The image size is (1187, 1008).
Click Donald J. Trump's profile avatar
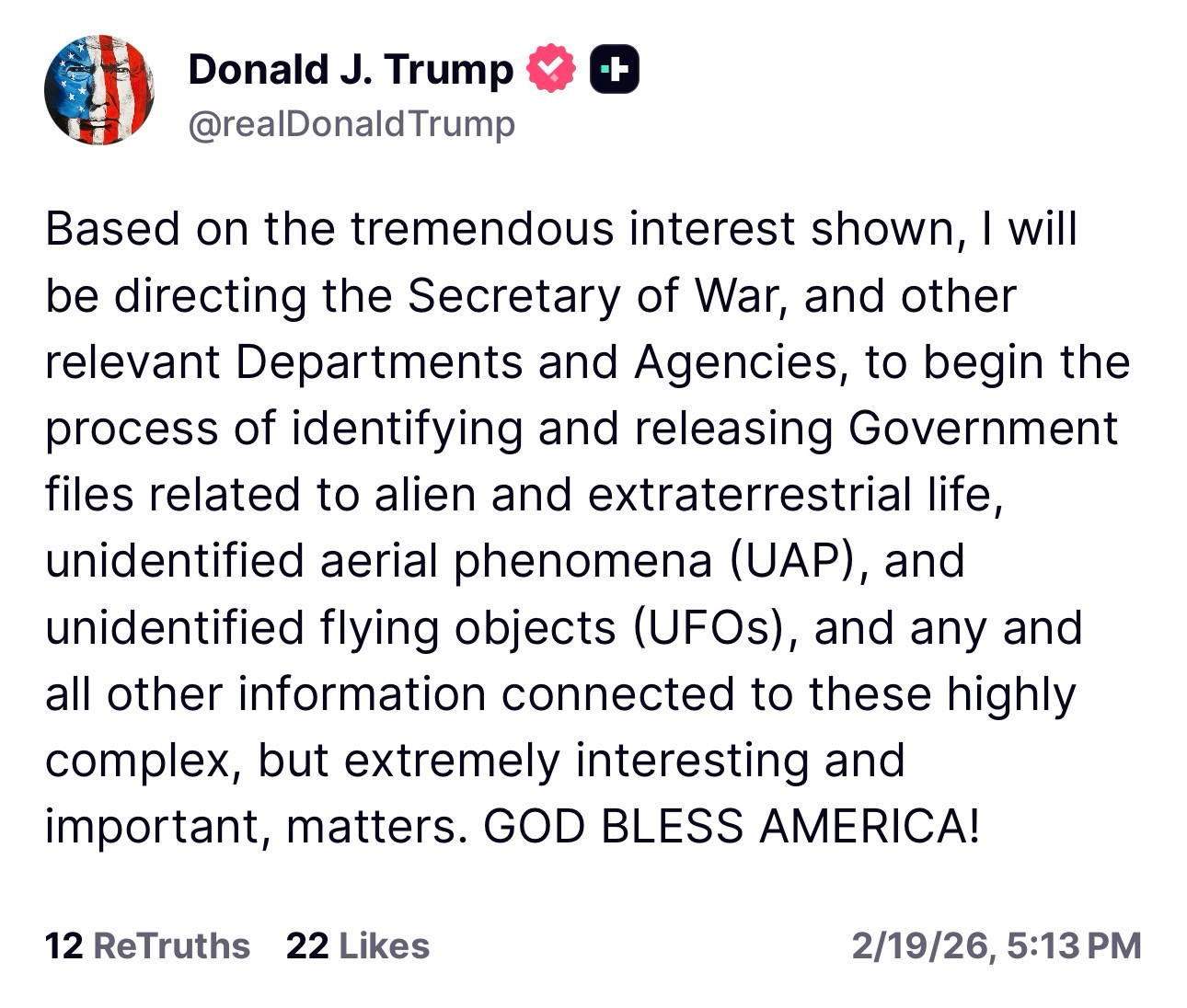point(98,90)
